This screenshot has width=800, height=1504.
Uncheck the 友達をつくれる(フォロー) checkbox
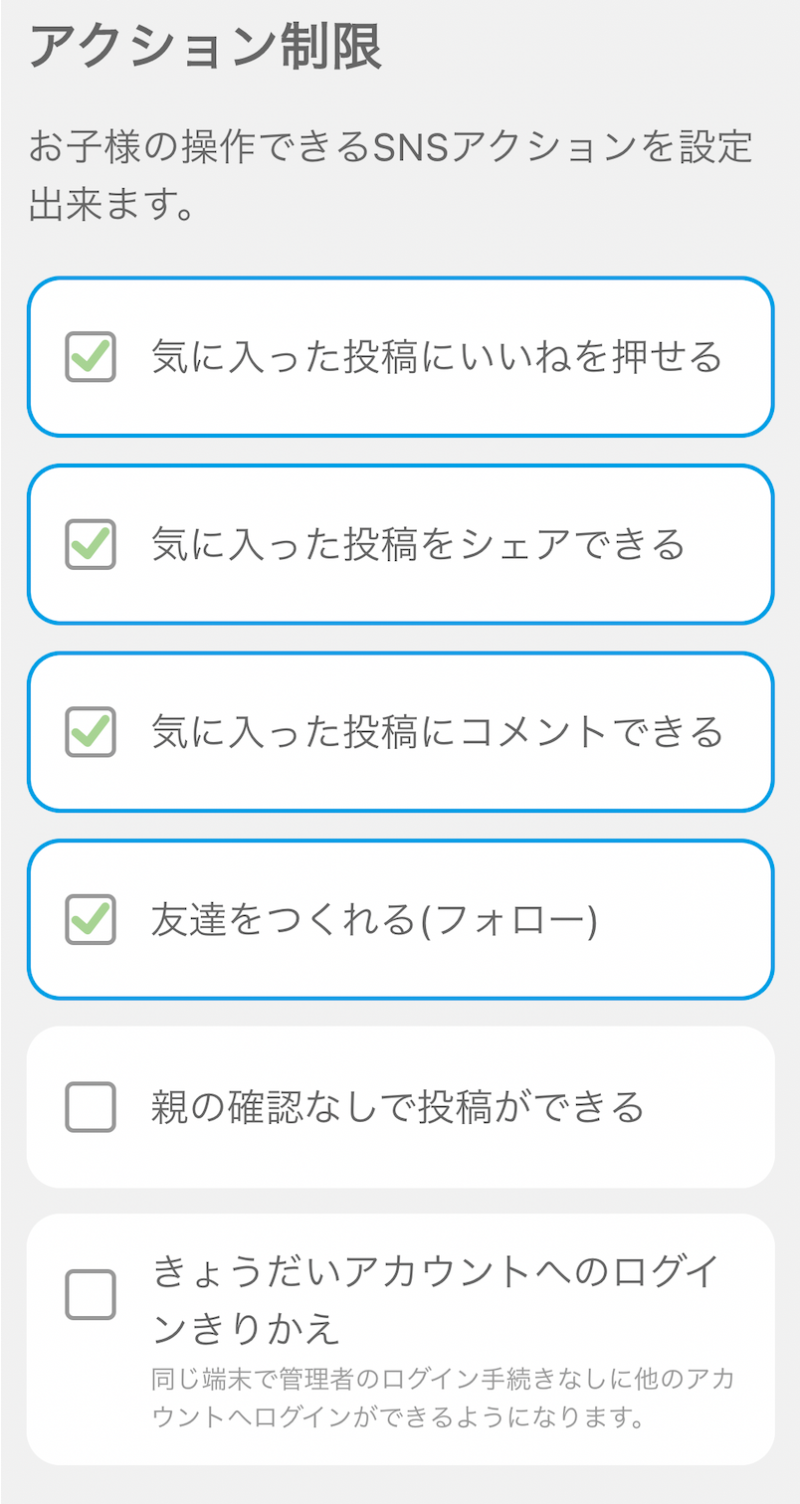pyautogui.click(x=90, y=920)
